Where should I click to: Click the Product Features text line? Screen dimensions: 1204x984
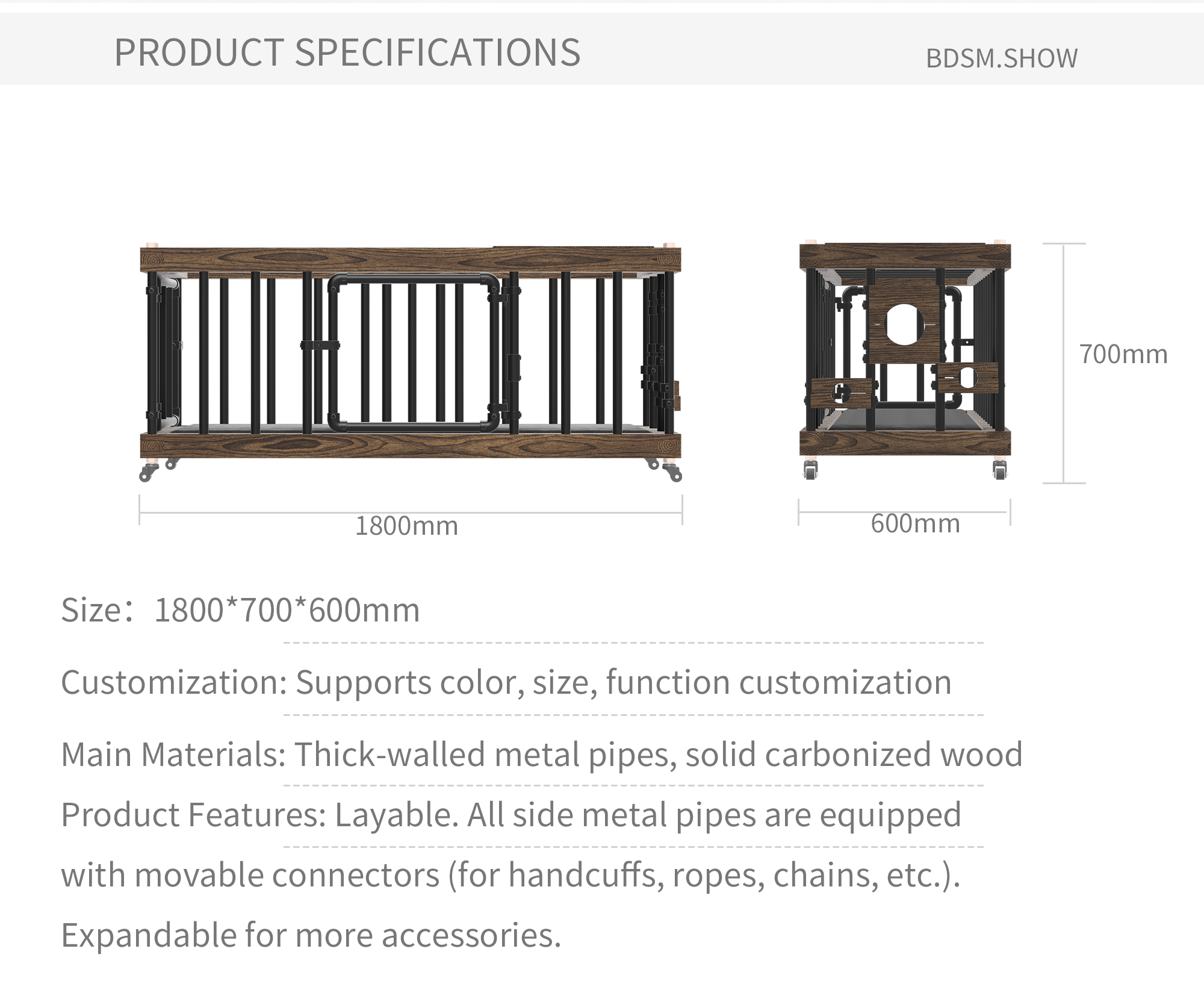(511, 815)
